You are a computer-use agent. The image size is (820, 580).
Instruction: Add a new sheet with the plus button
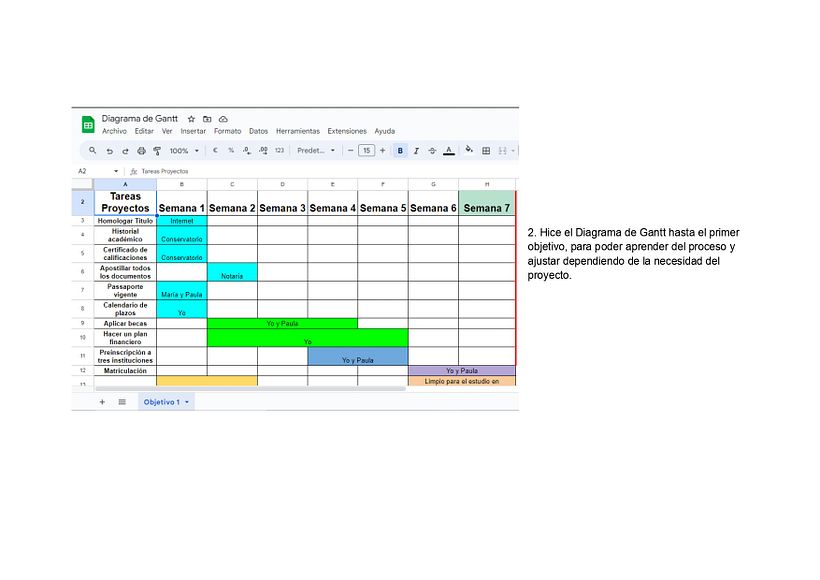(103, 401)
